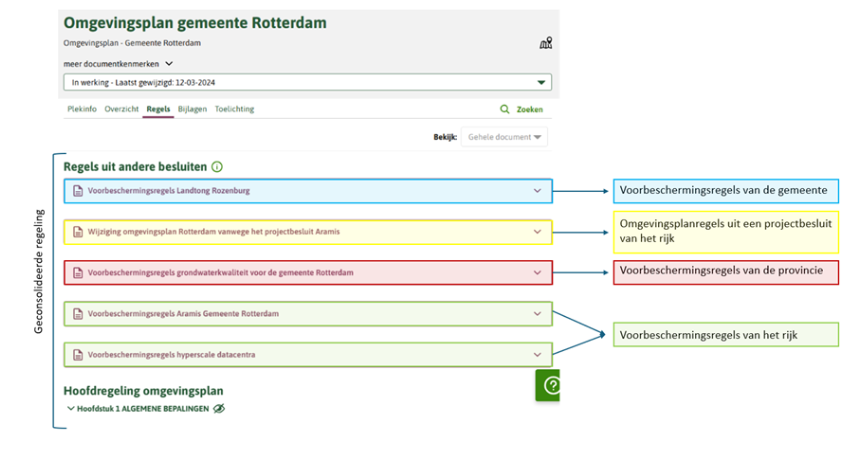Image resolution: width=849 pixels, height=449 pixels.
Task: Toggle visibility eye icon for Hoofdstuk 1
Action: 219,409
